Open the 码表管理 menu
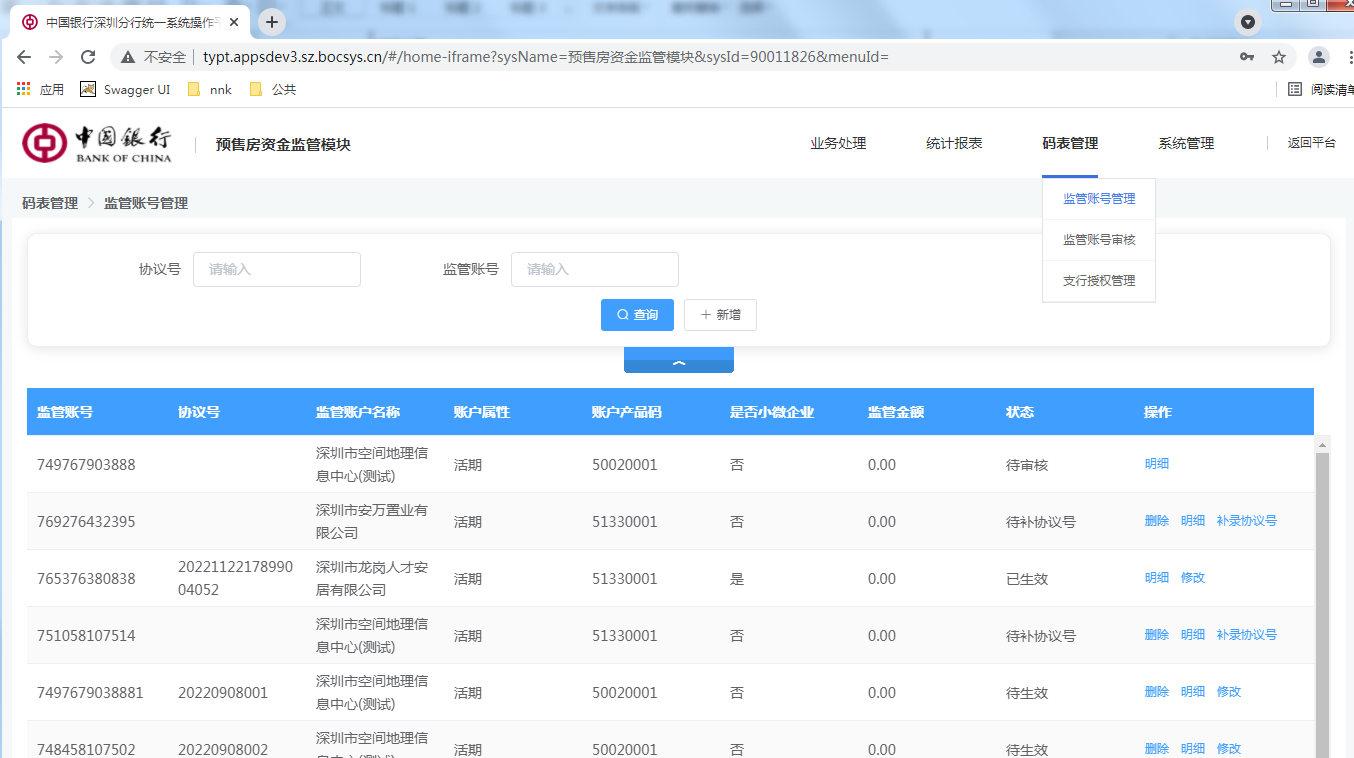 (x=1070, y=144)
